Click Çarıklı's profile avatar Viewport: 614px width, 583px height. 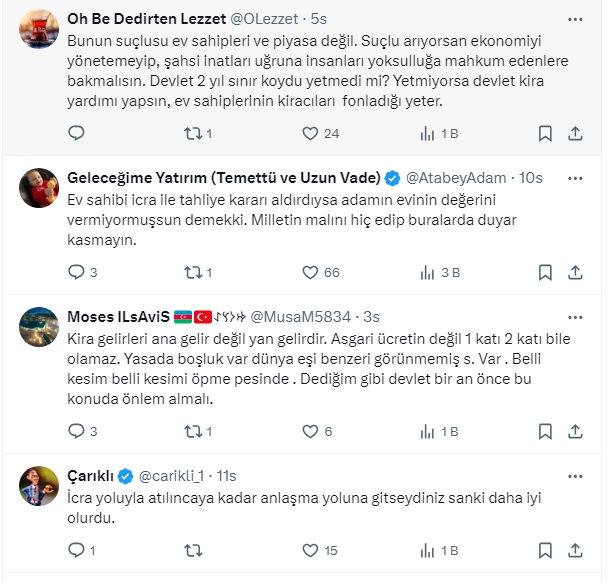[x=39, y=485]
